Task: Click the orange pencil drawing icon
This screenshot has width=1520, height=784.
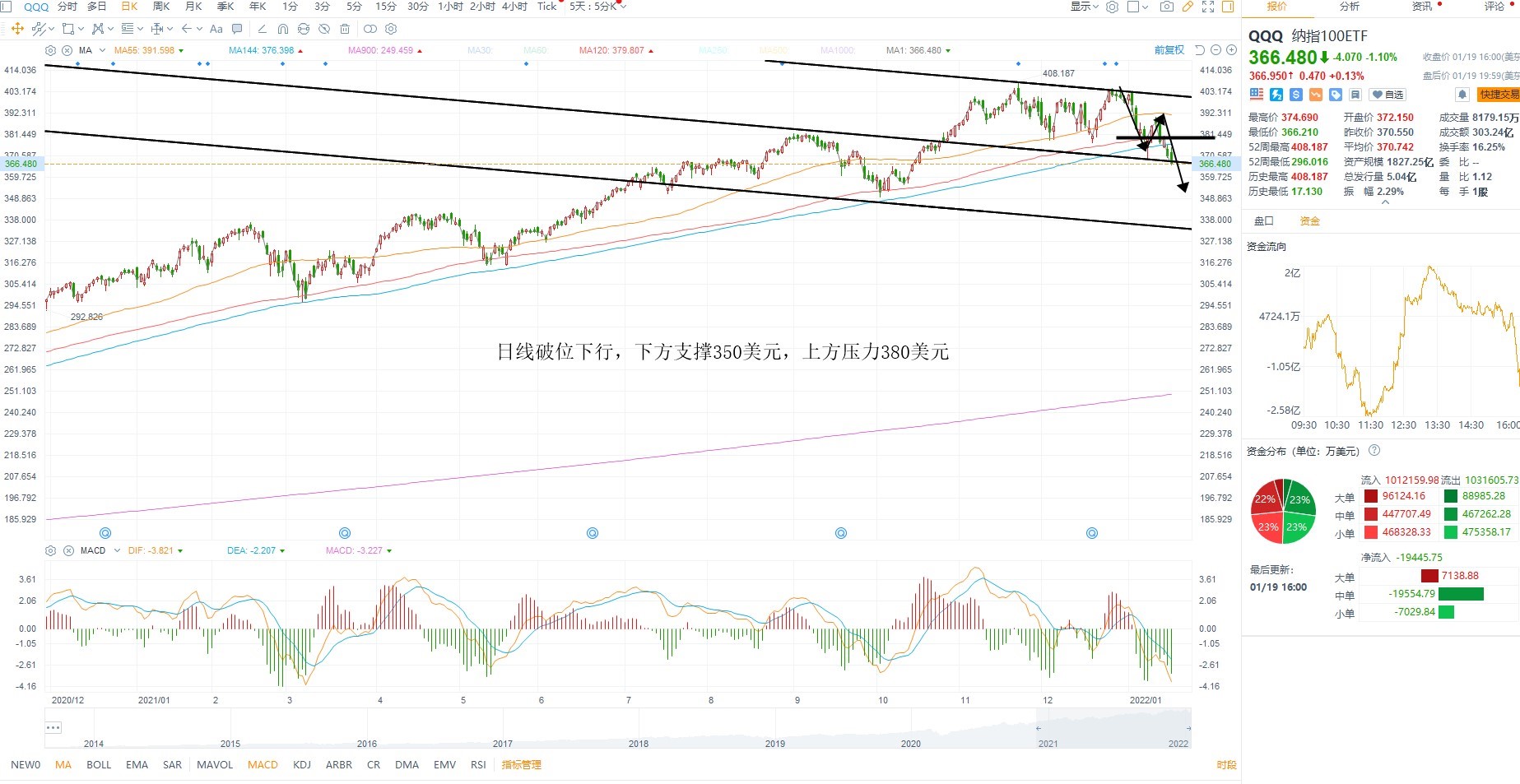Action: point(1188,7)
